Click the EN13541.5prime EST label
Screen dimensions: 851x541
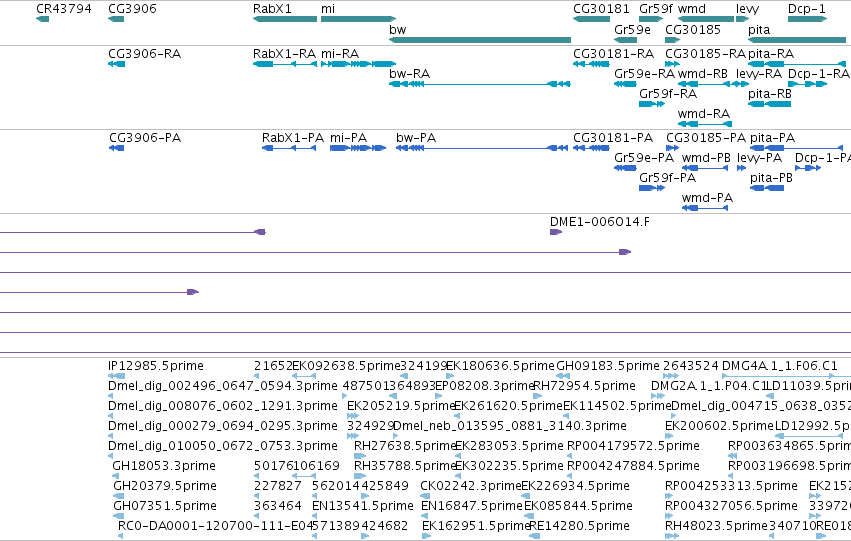point(363,506)
